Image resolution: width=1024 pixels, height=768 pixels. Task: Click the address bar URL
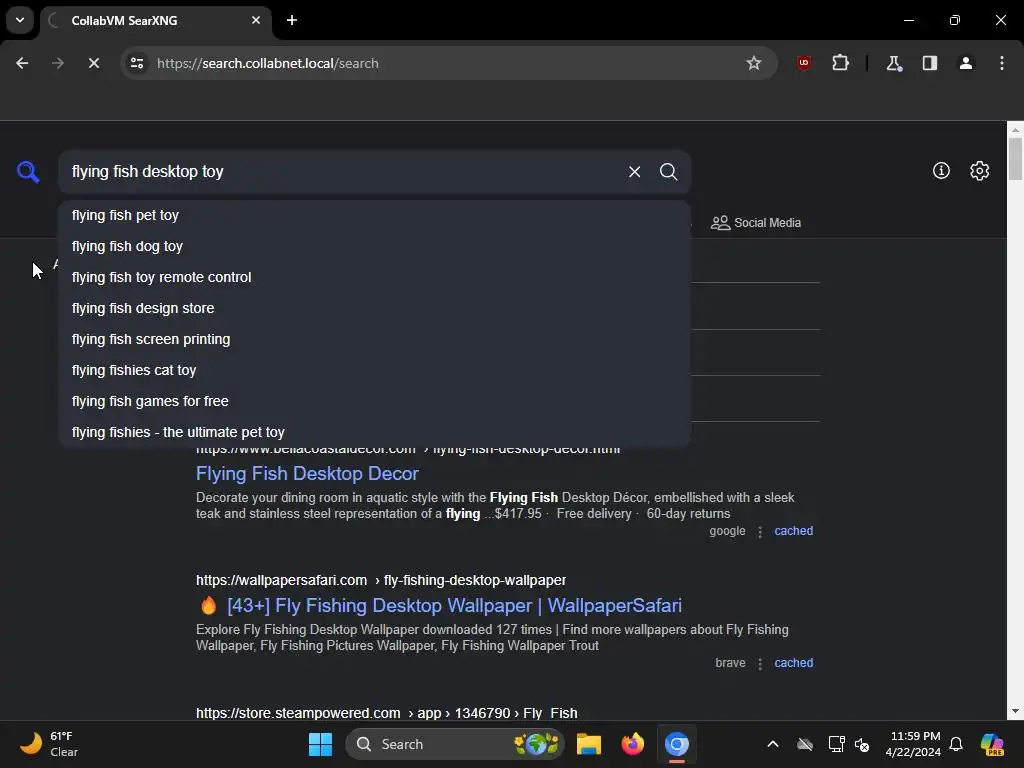tap(268, 63)
